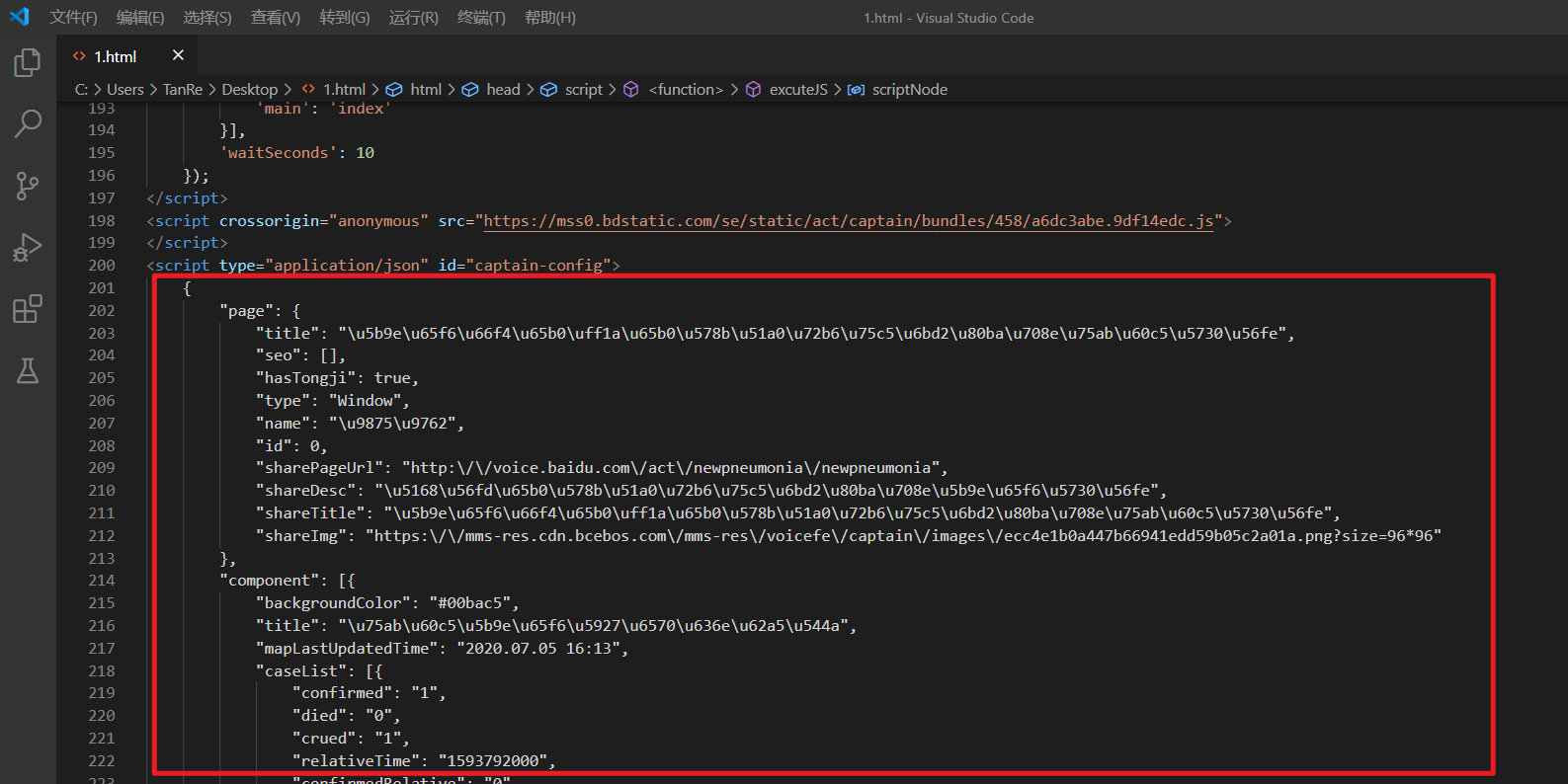This screenshot has height=784, width=1568.
Task: Click the crossorigin attribute on line 198
Action: [x=324, y=220]
